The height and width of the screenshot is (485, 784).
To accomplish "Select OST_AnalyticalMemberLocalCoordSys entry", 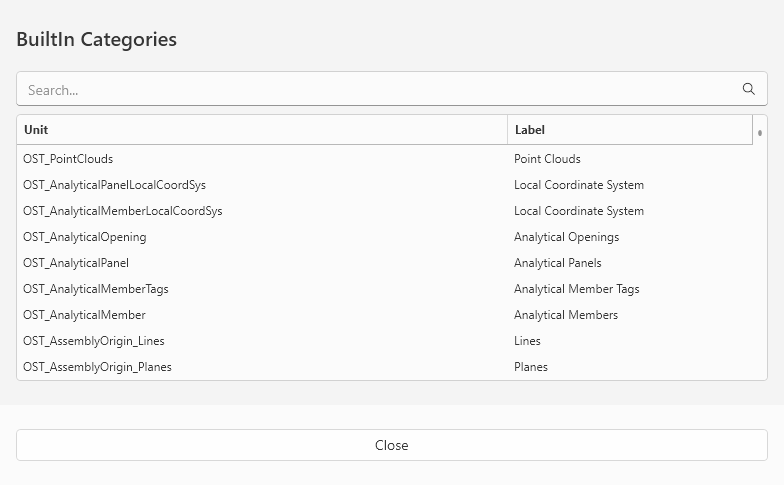I will click(x=122, y=211).
